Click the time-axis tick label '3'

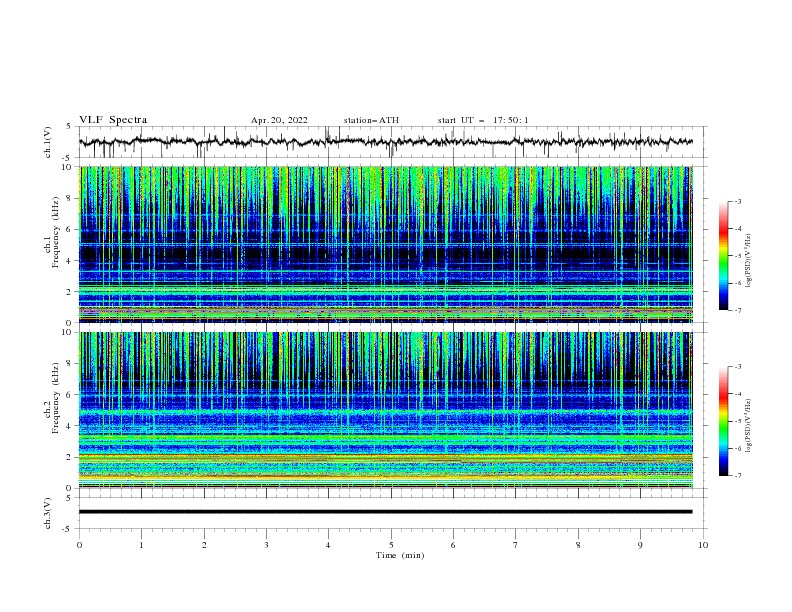pyautogui.click(x=266, y=545)
